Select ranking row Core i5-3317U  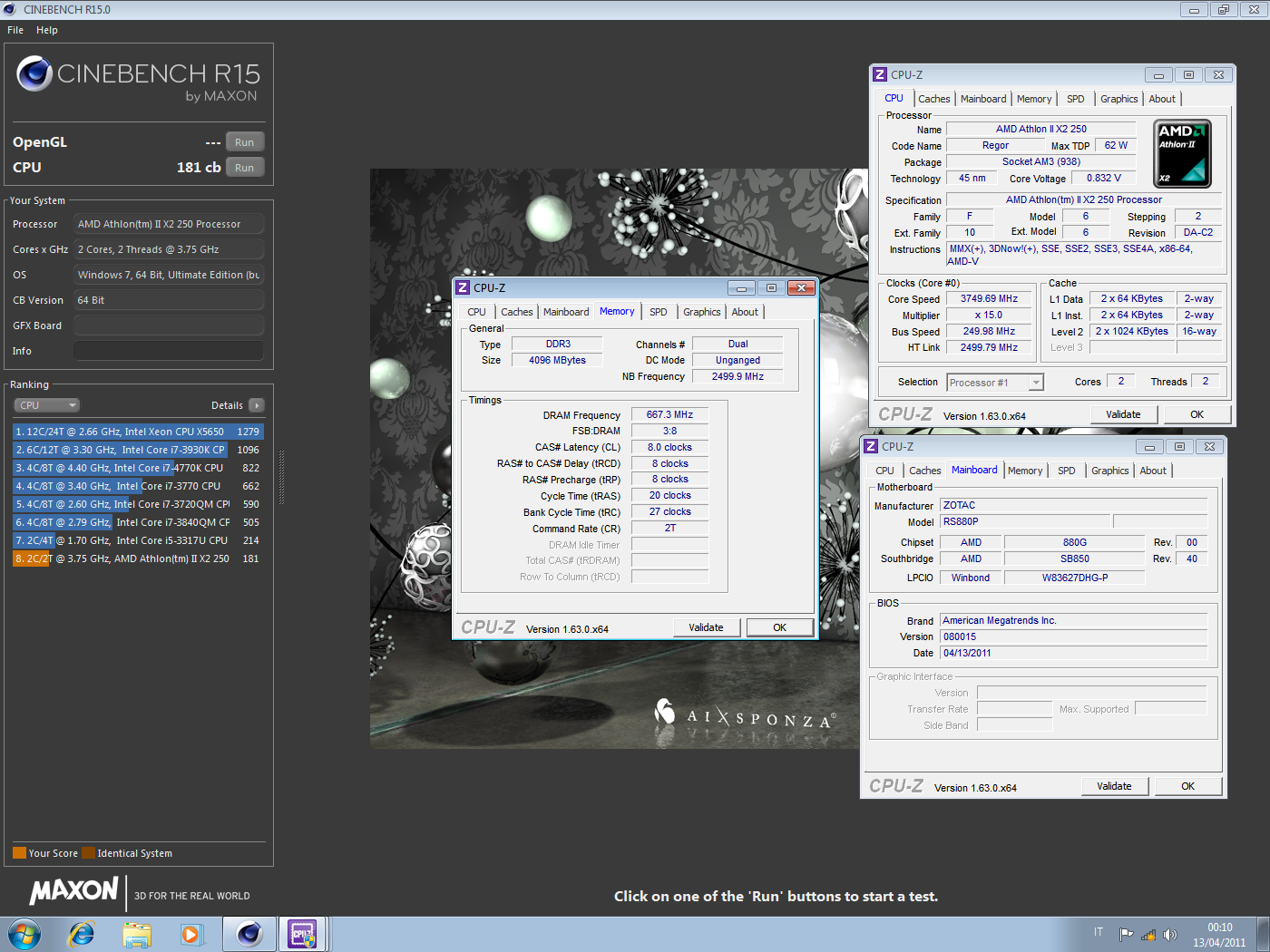coord(138,540)
